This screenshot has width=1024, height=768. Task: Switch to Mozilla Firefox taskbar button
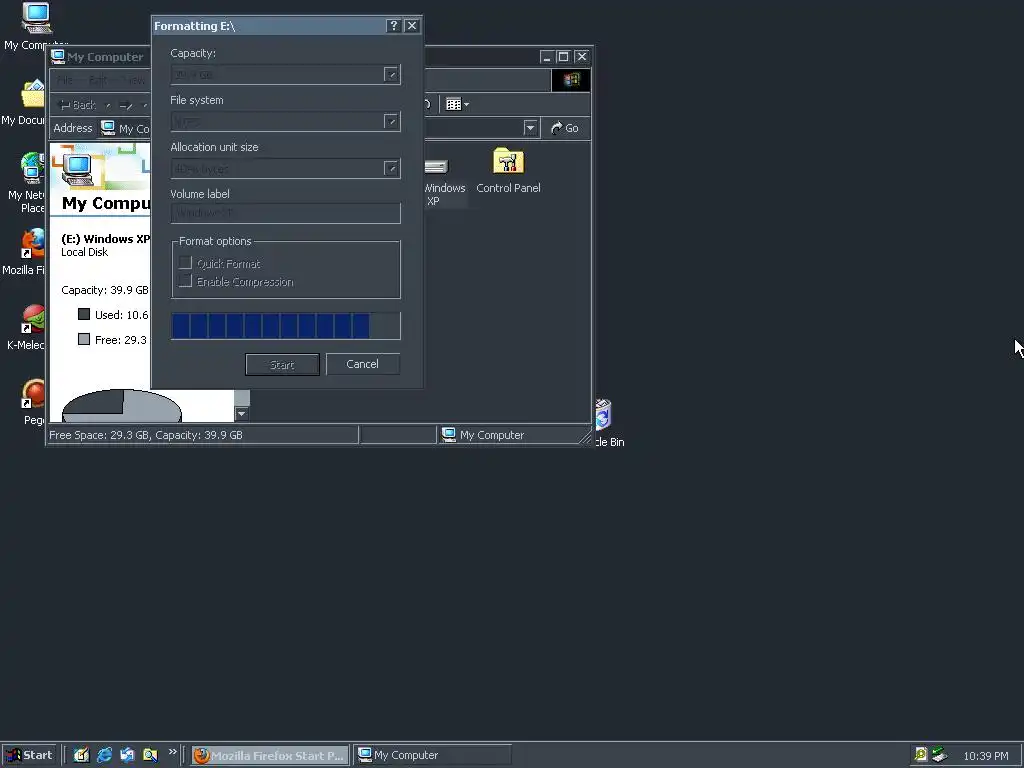coord(270,755)
